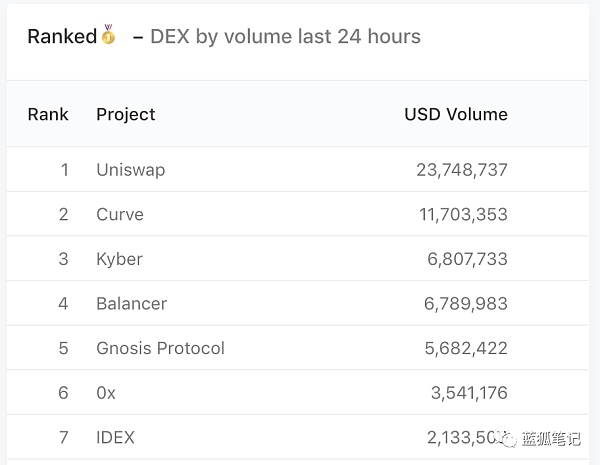The image size is (600, 465).
Task: Select the Gnosis Protocol entry
Action: pyautogui.click(x=161, y=348)
